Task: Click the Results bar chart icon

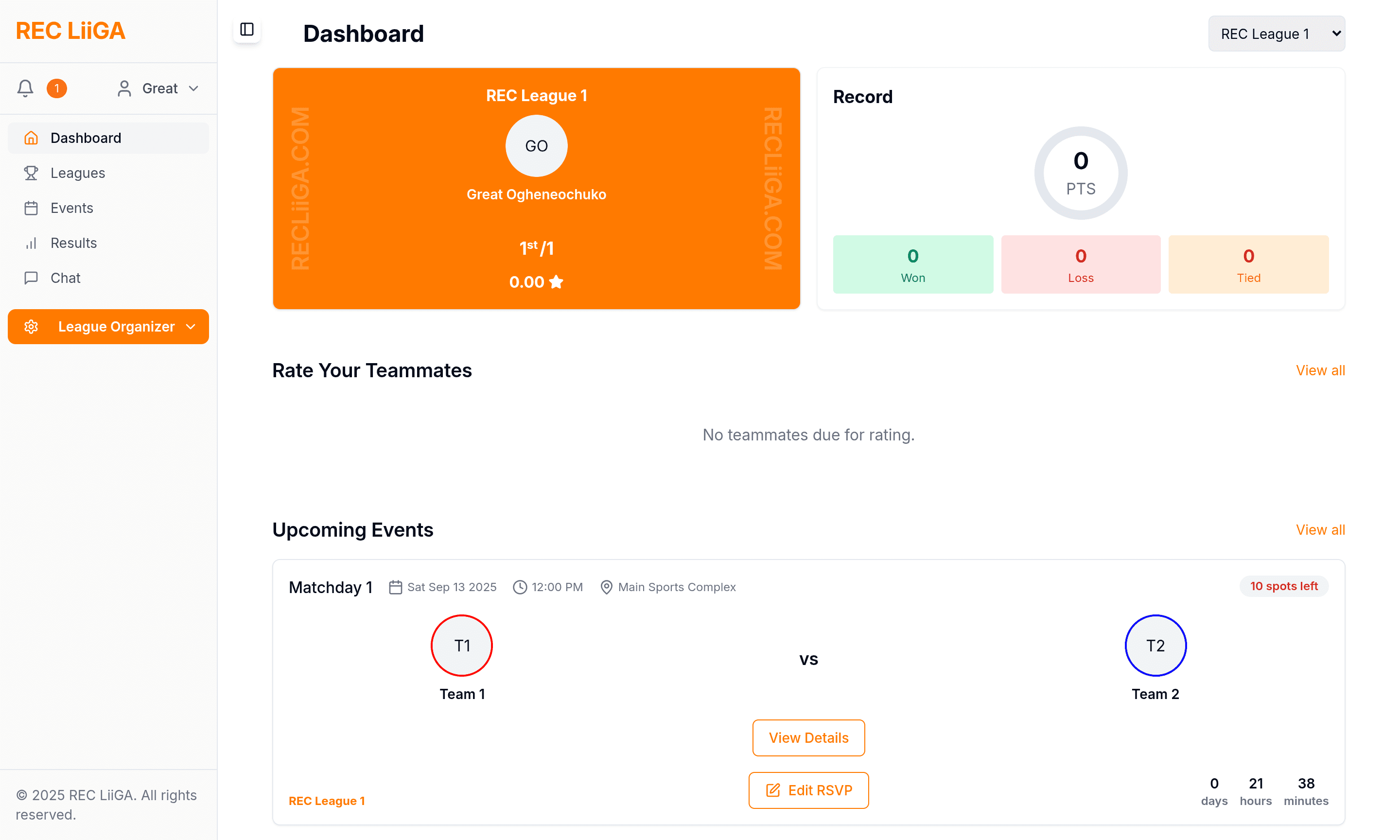Action: point(31,243)
